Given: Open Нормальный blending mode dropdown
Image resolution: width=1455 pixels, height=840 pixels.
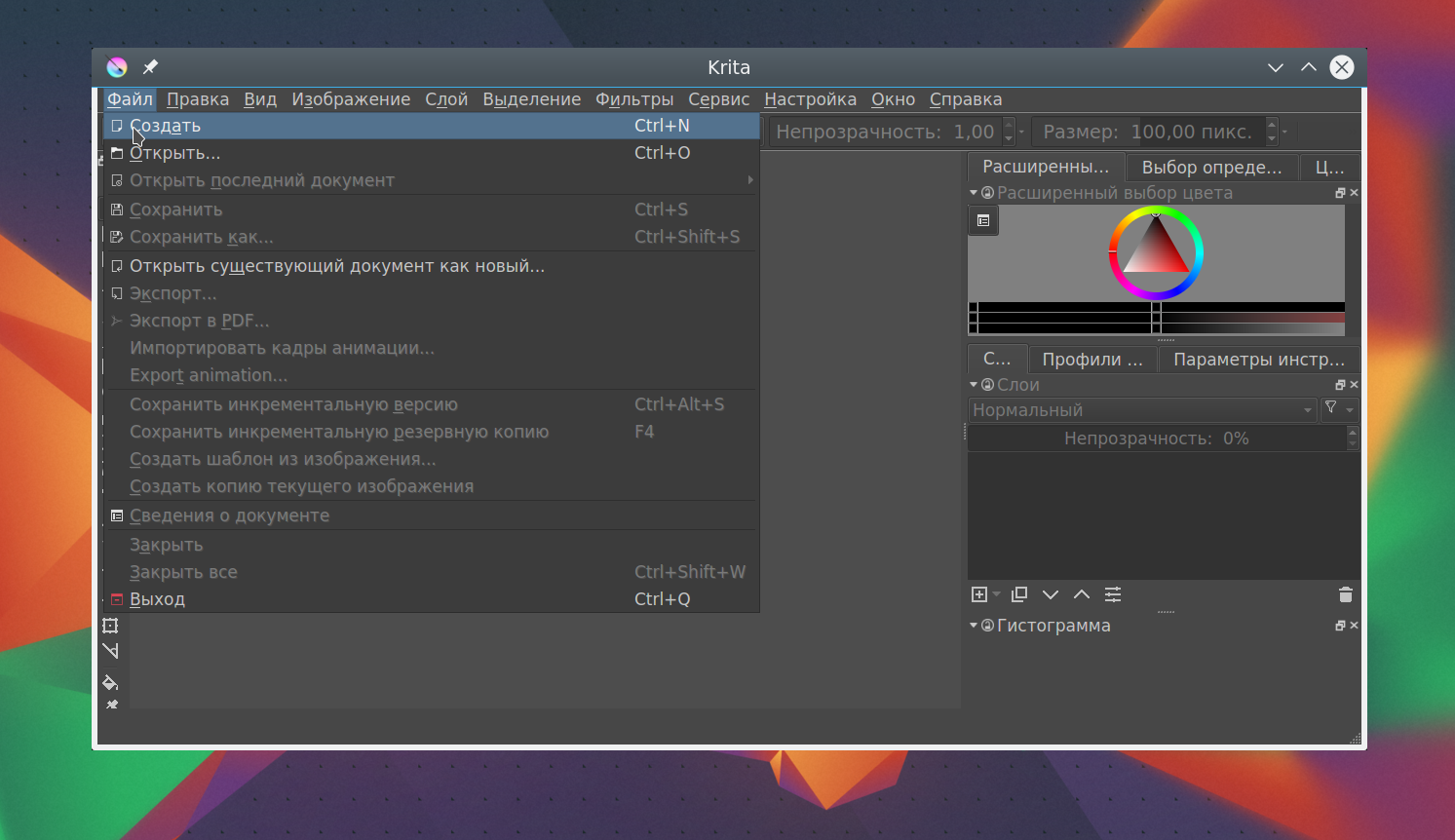Looking at the screenshot, I should click(x=1143, y=410).
